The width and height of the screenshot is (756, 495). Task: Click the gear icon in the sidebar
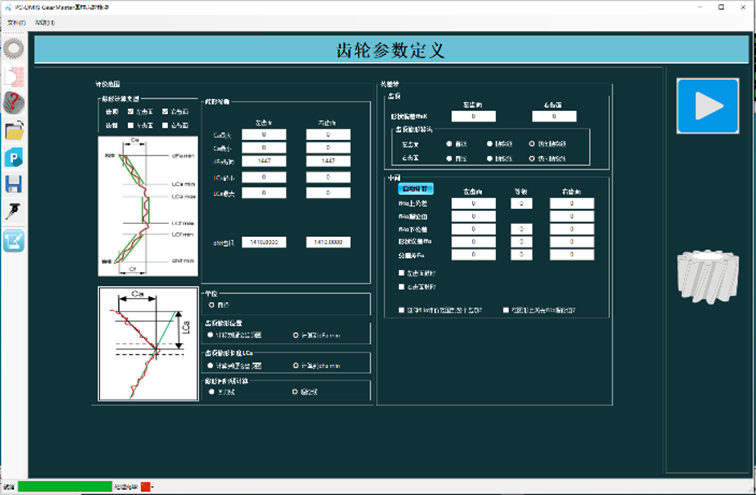click(x=14, y=47)
